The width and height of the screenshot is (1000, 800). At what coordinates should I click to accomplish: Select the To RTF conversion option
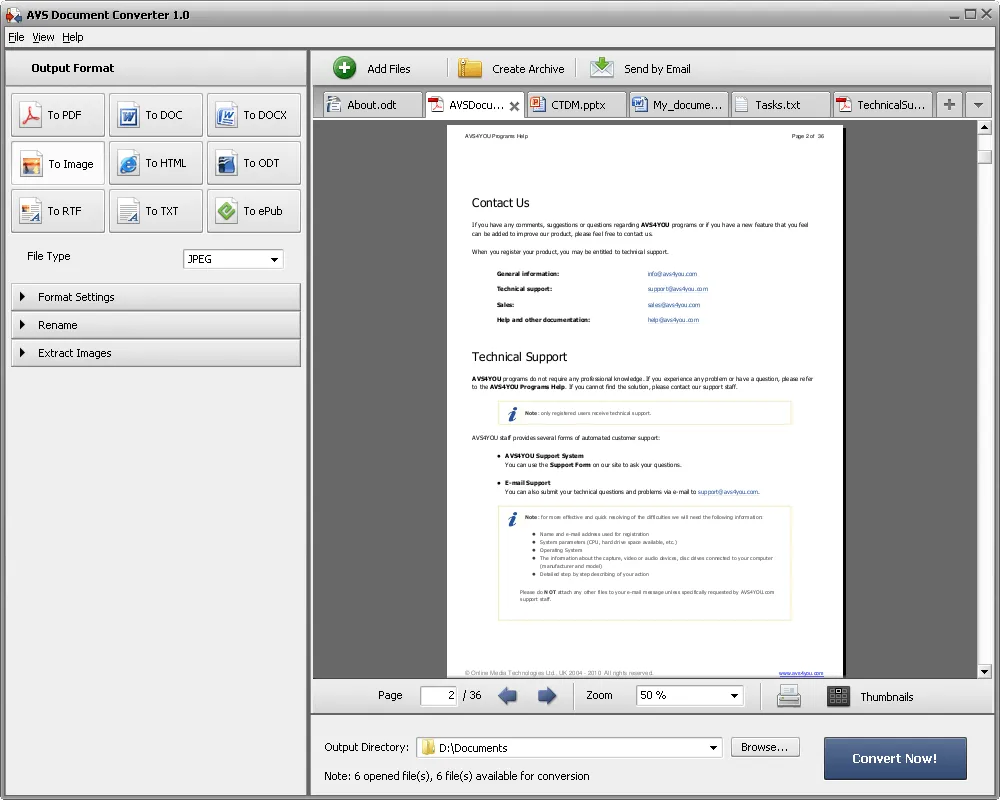click(57, 210)
